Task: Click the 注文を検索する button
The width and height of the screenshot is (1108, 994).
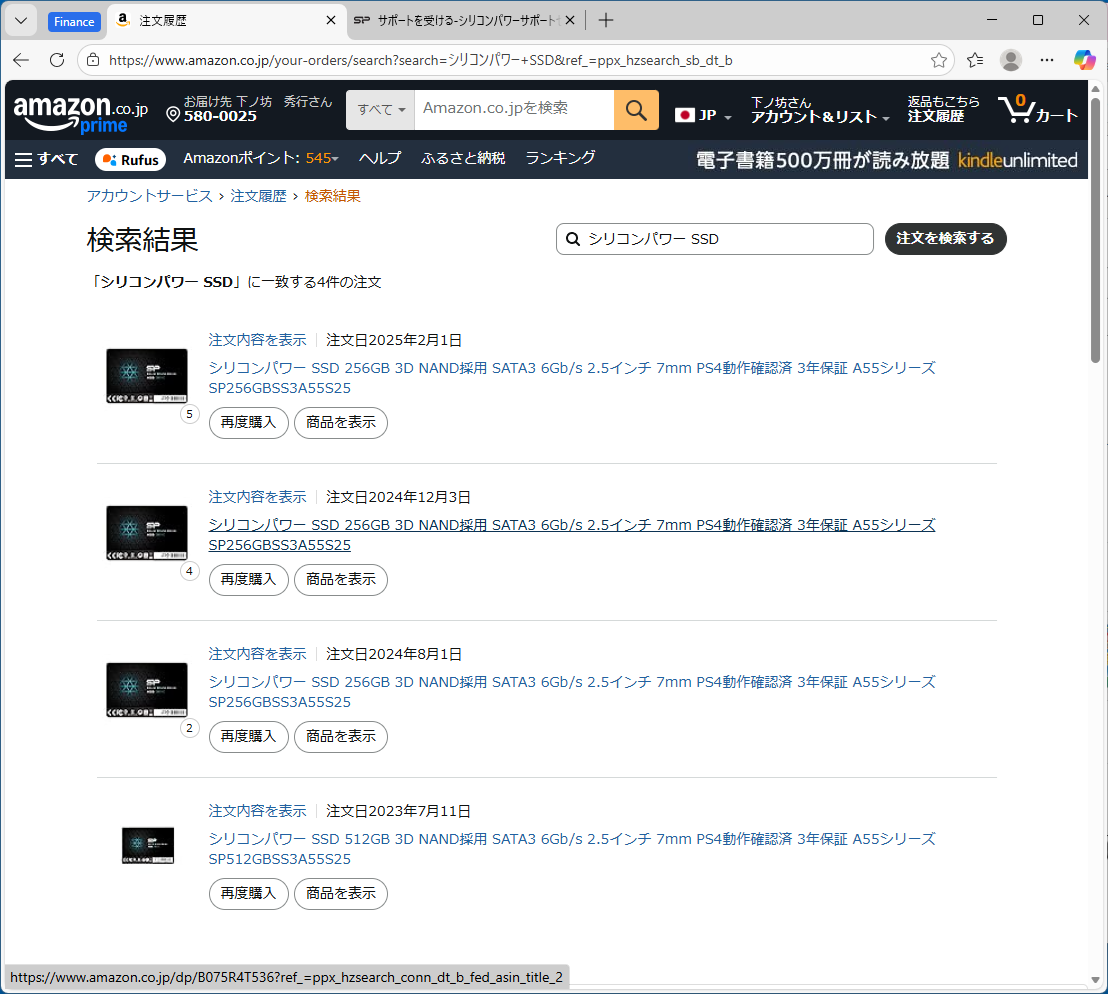Action: pyautogui.click(x=945, y=239)
